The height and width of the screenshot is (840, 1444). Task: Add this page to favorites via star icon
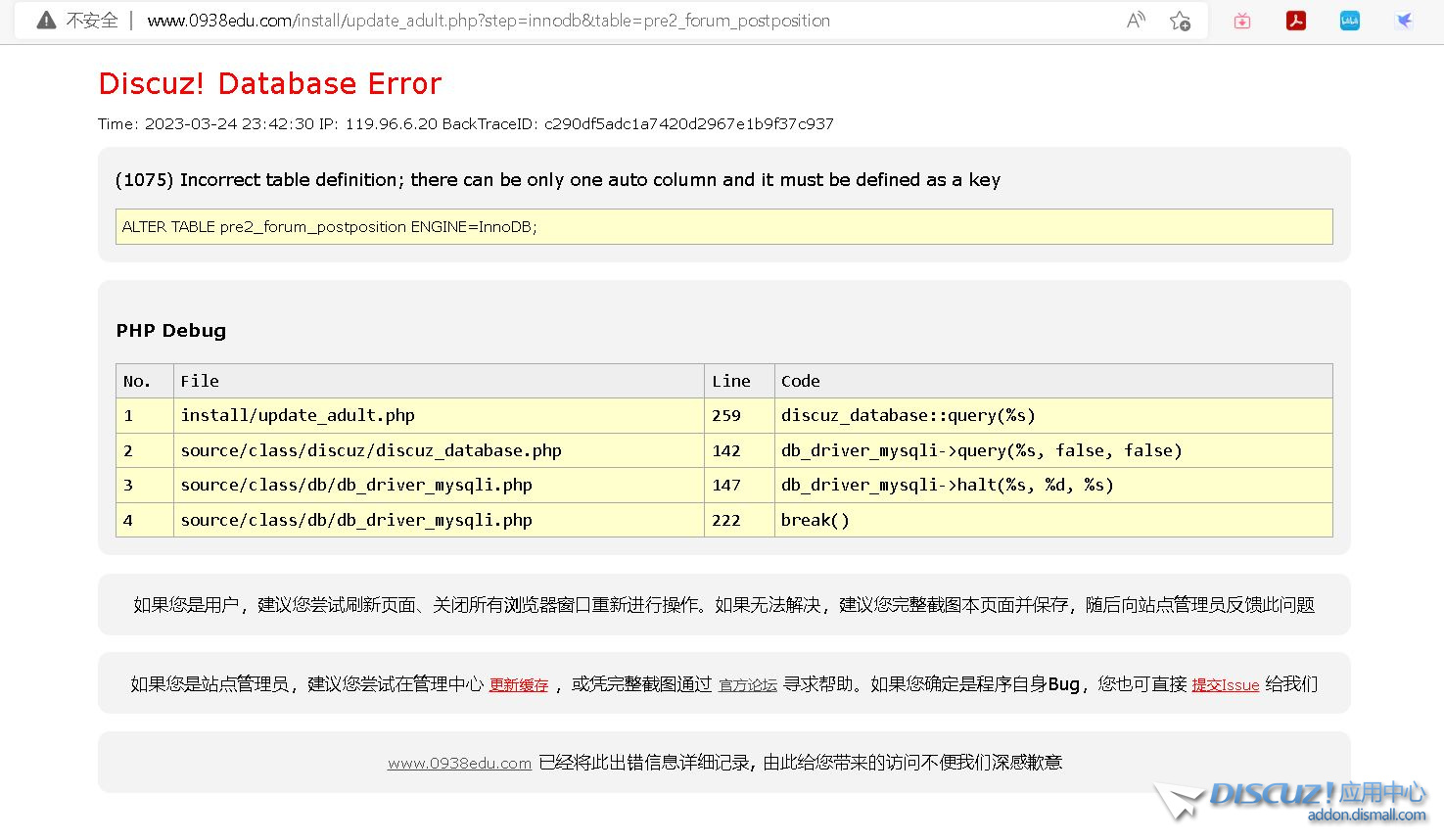click(1180, 21)
